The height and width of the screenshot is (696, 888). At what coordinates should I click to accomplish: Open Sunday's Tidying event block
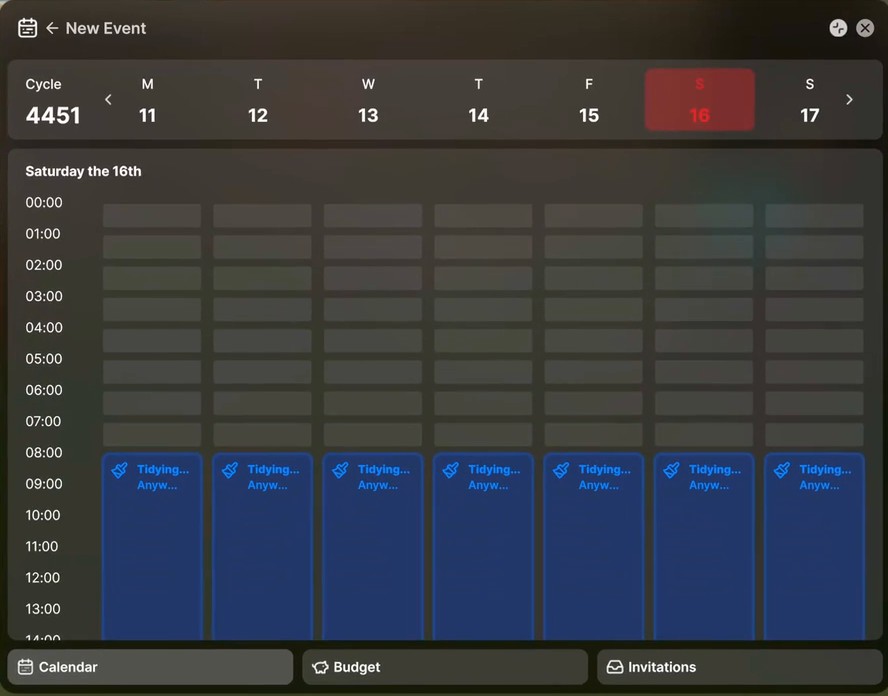pyautogui.click(x=814, y=546)
